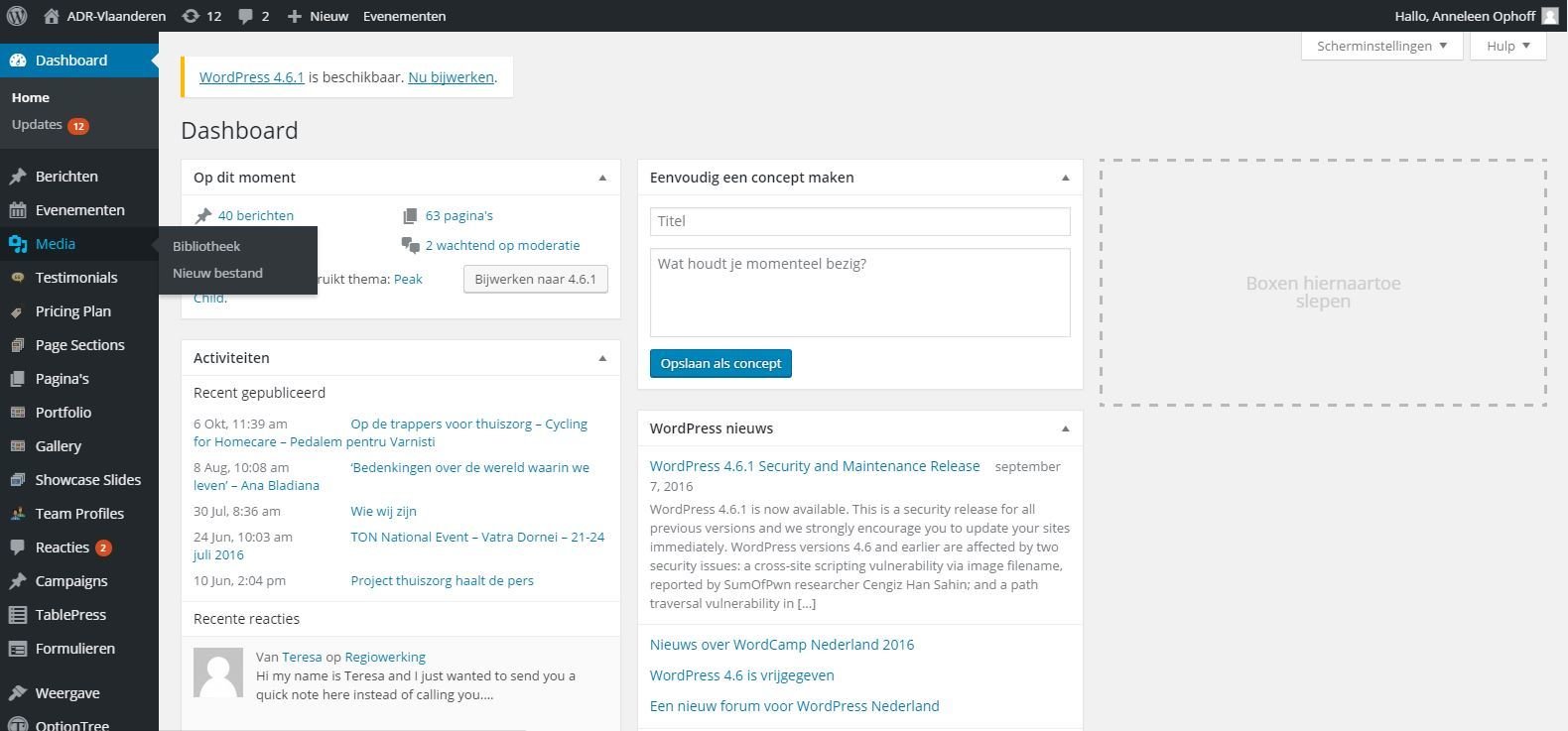Viewport: 1568px width, 731px height.
Task: Expand the Scherminstellingen panel
Action: (x=1381, y=46)
